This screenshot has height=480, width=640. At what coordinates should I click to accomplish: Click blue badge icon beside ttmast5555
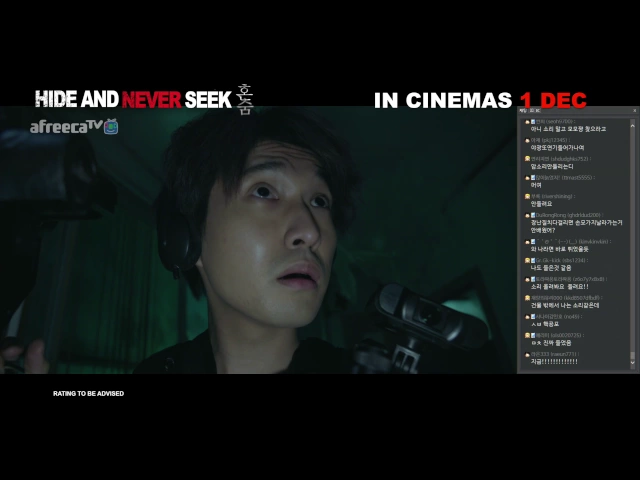(533, 178)
